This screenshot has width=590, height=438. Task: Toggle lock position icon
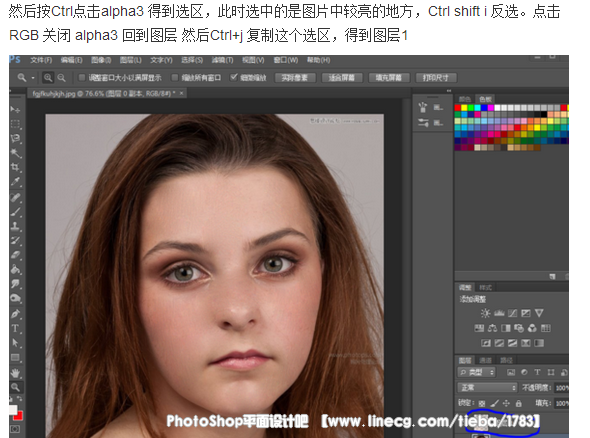[x=506, y=403]
